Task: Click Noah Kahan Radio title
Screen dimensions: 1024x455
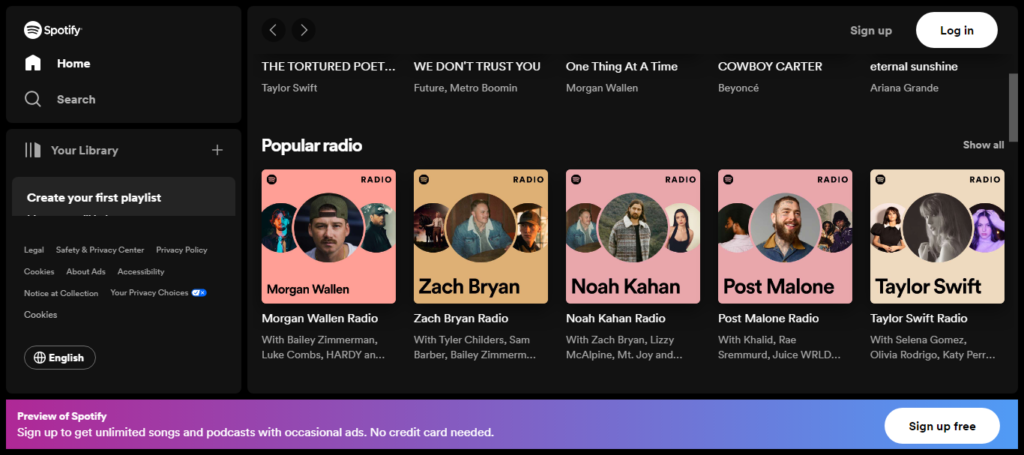Action: tap(616, 319)
